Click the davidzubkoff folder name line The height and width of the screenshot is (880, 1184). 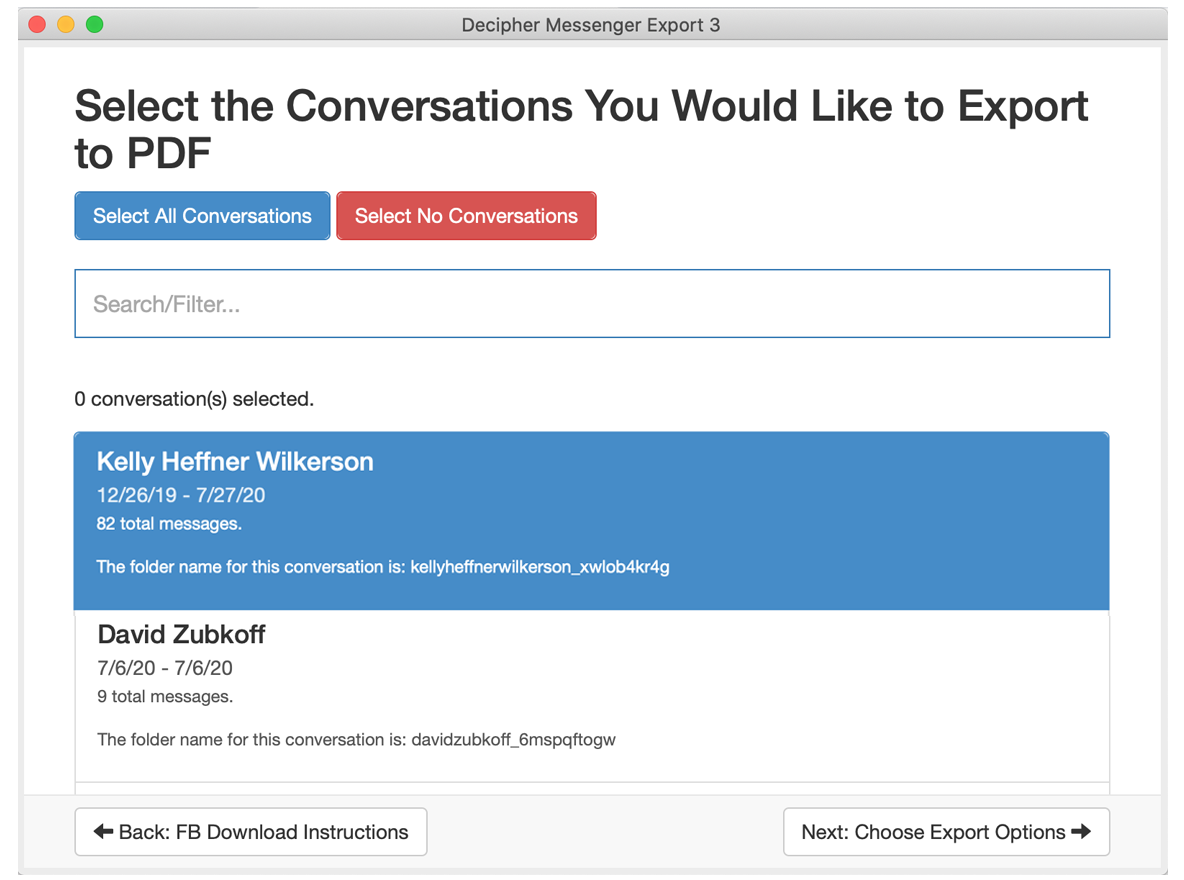[356, 740]
